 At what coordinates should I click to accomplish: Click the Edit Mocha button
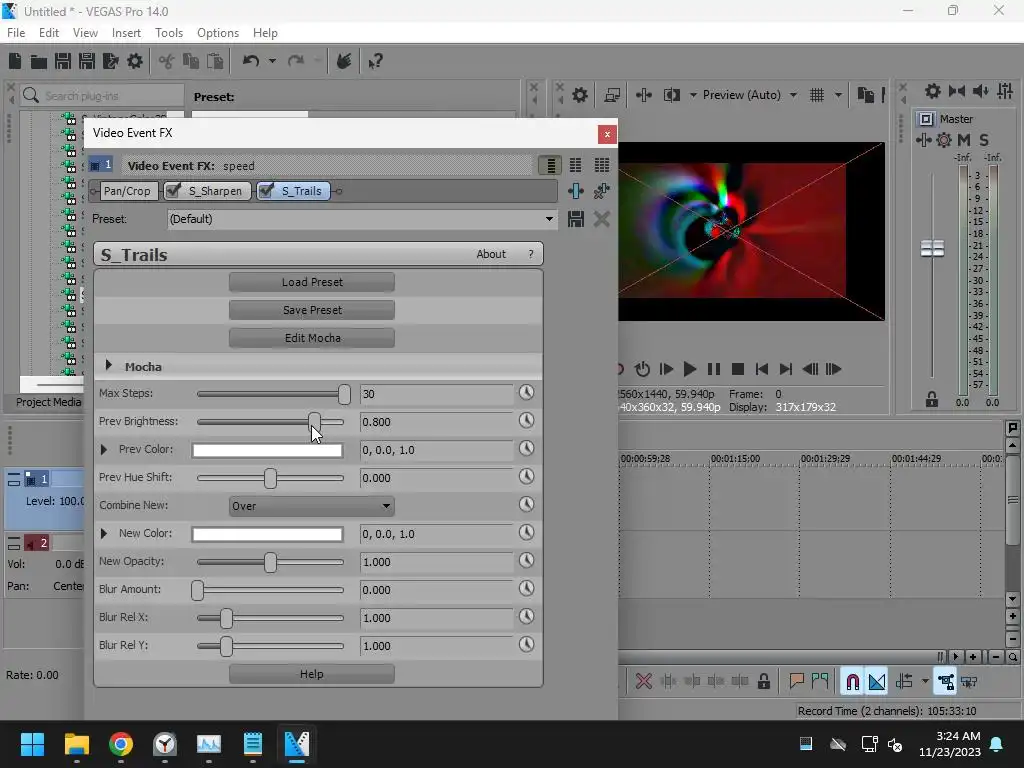pos(312,338)
